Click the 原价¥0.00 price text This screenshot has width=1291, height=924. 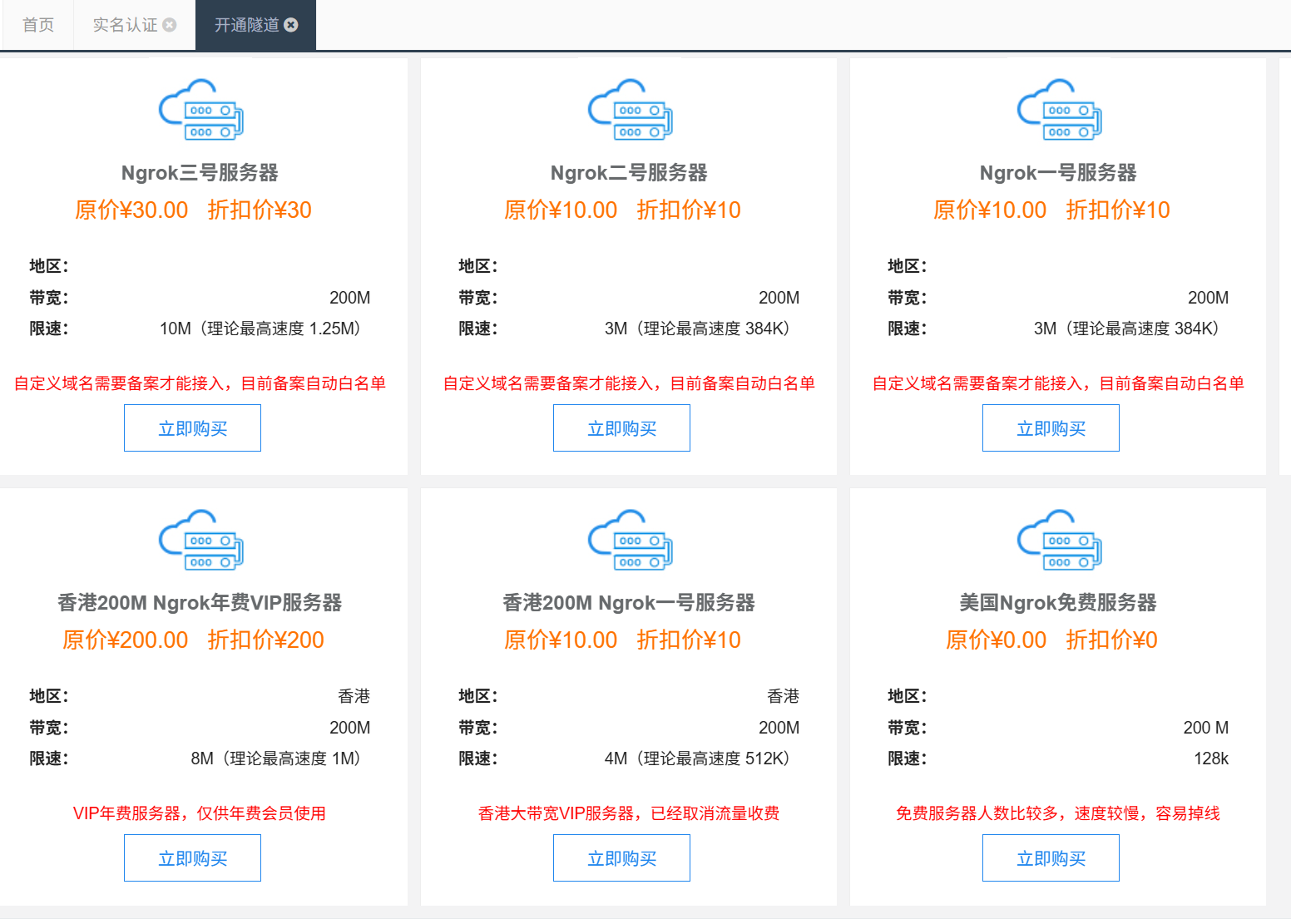click(x=996, y=640)
